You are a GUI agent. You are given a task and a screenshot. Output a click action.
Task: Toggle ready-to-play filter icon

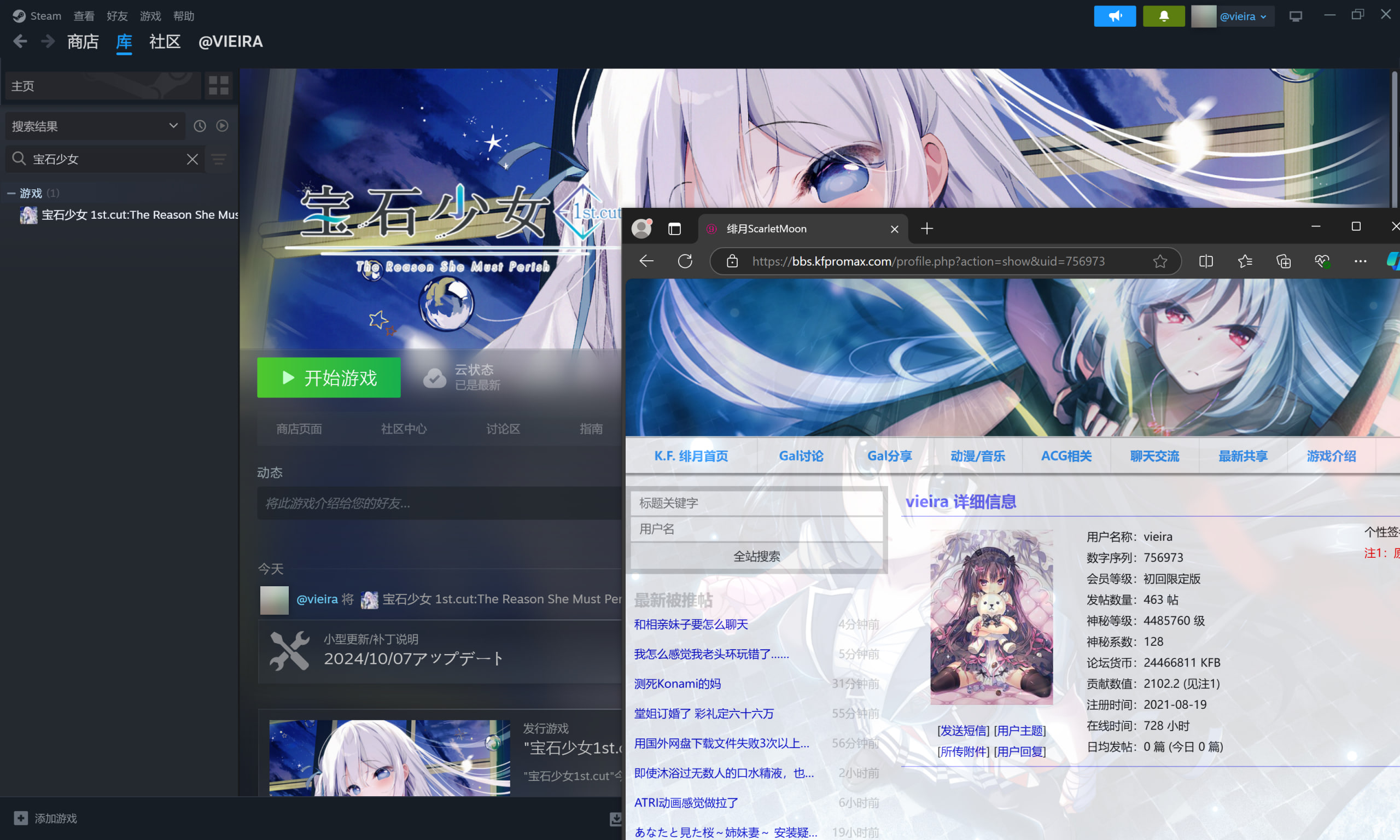pos(223,126)
